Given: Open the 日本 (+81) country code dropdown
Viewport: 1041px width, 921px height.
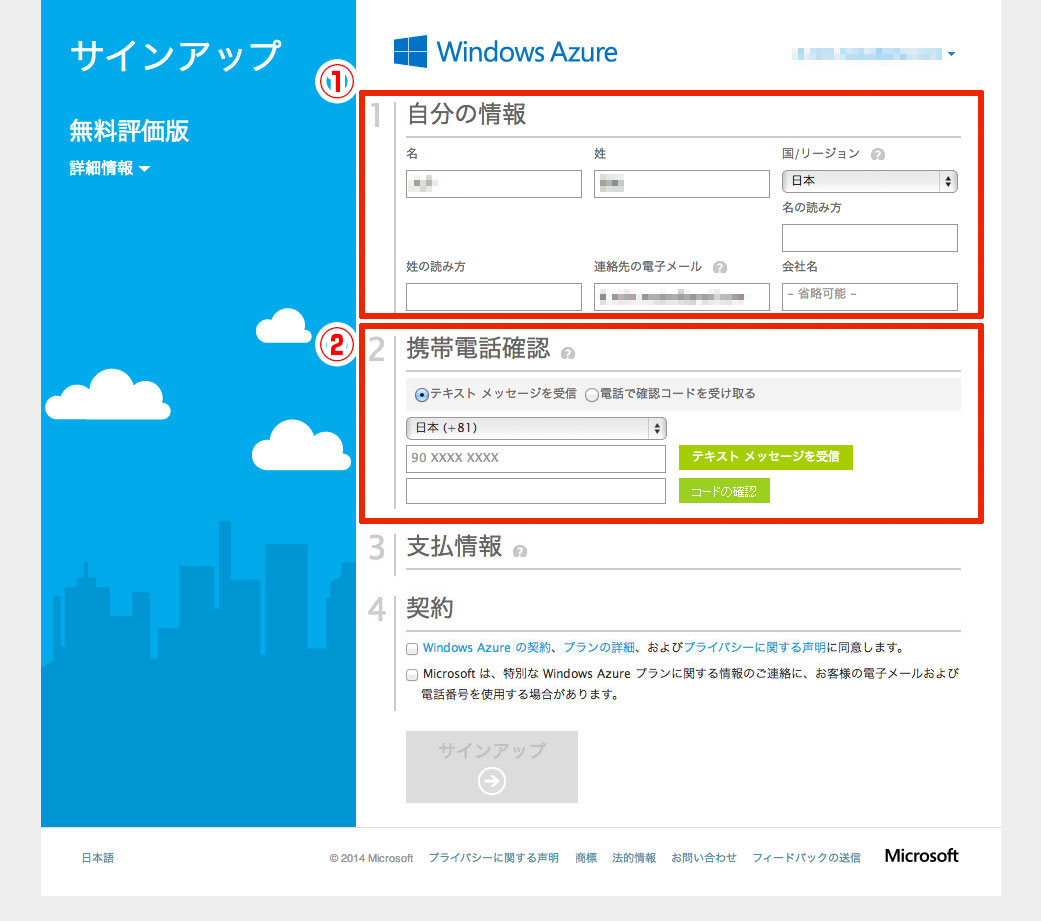Looking at the screenshot, I should [x=536, y=428].
